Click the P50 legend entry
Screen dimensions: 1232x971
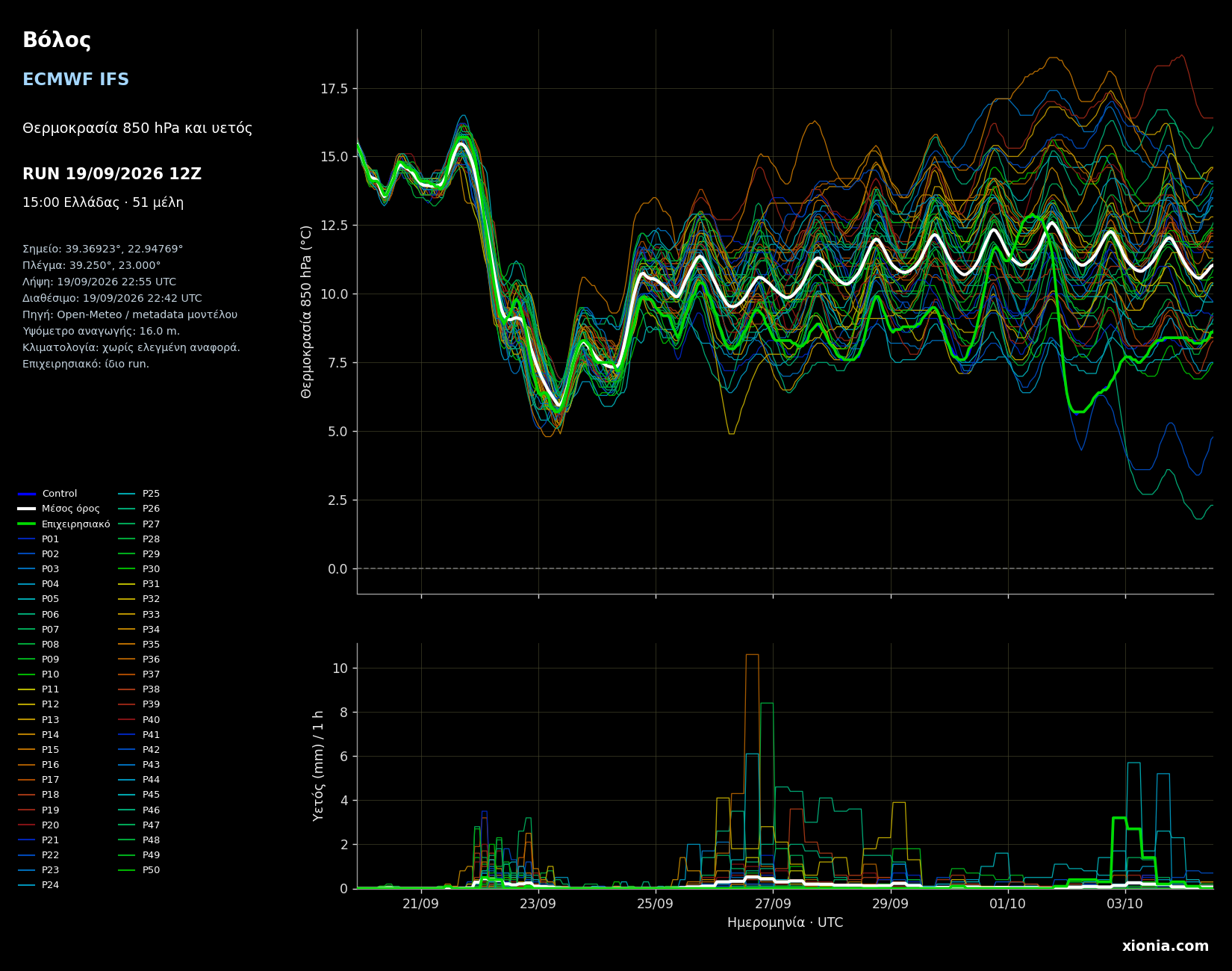pyautogui.click(x=139, y=870)
